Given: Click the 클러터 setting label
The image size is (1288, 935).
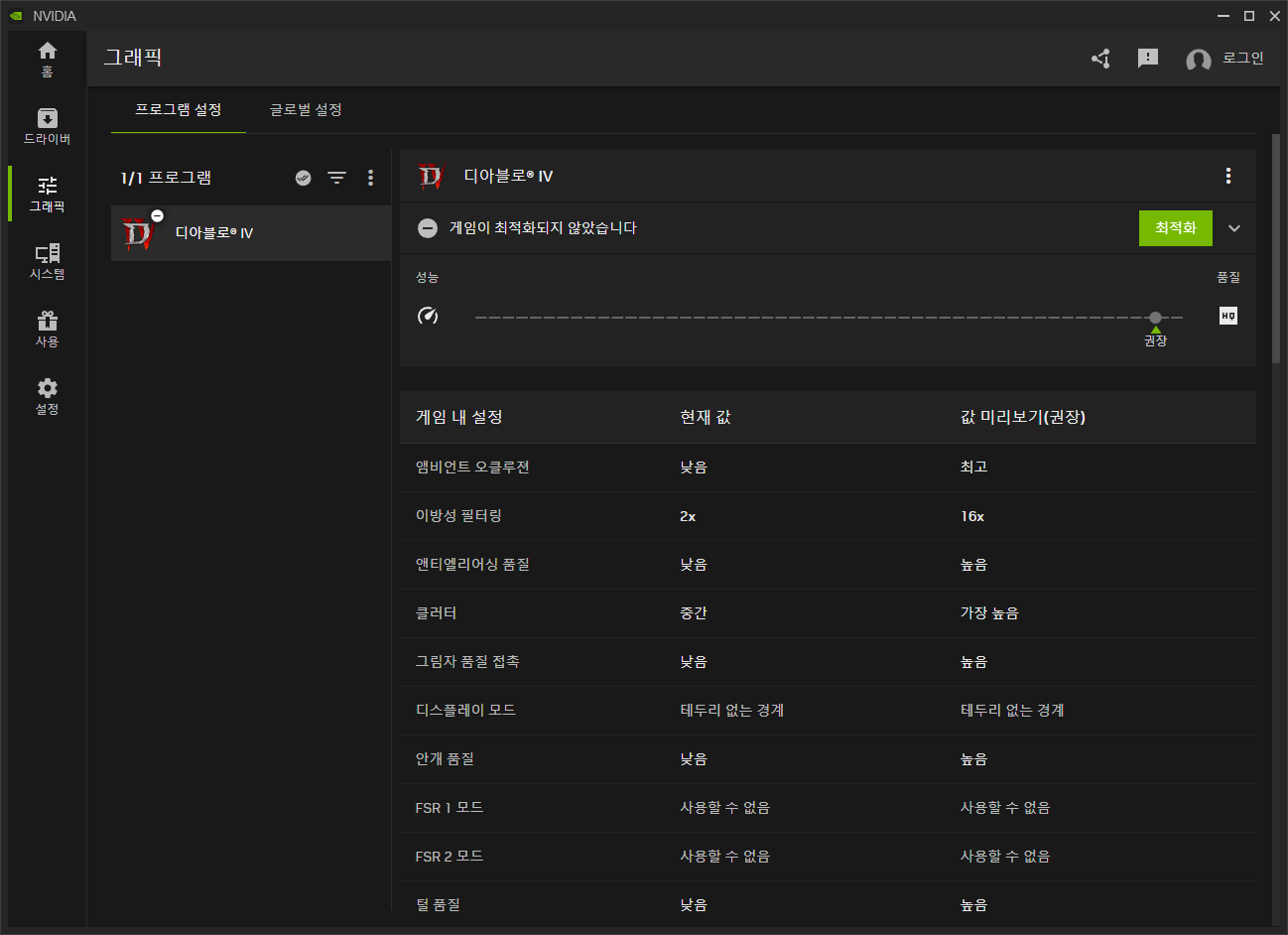Looking at the screenshot, I should click(x=437, y=613).
